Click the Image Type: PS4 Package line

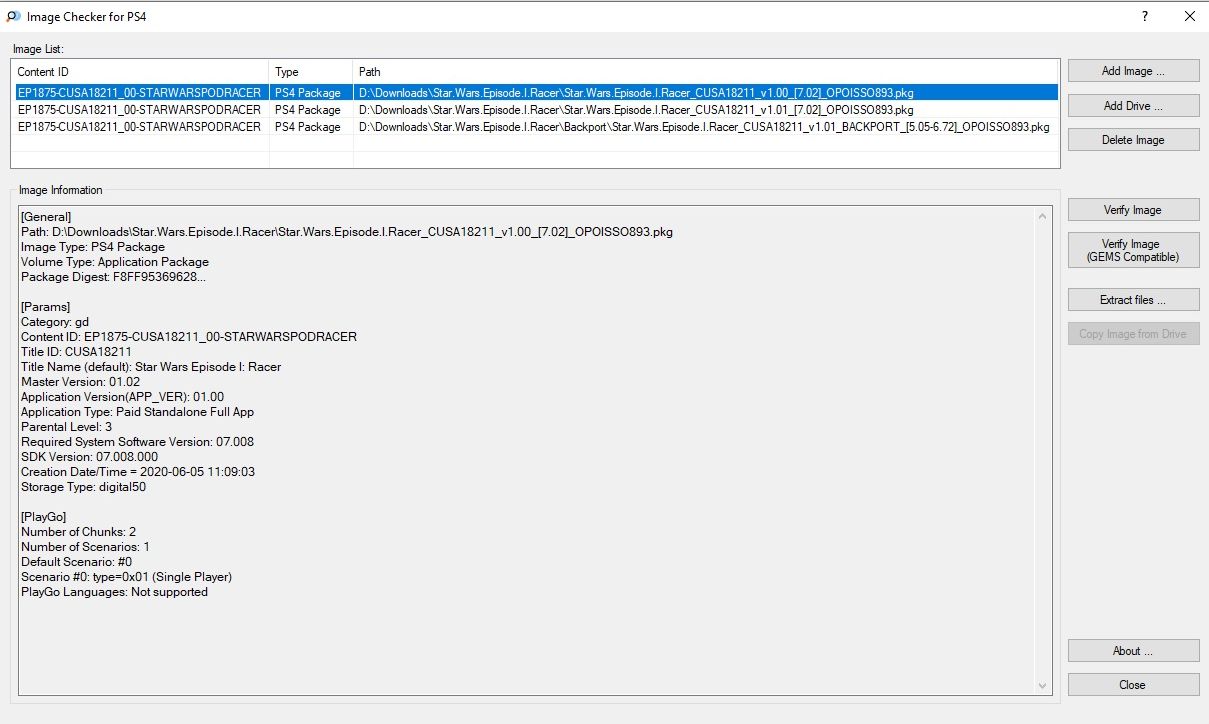[93, 247]
